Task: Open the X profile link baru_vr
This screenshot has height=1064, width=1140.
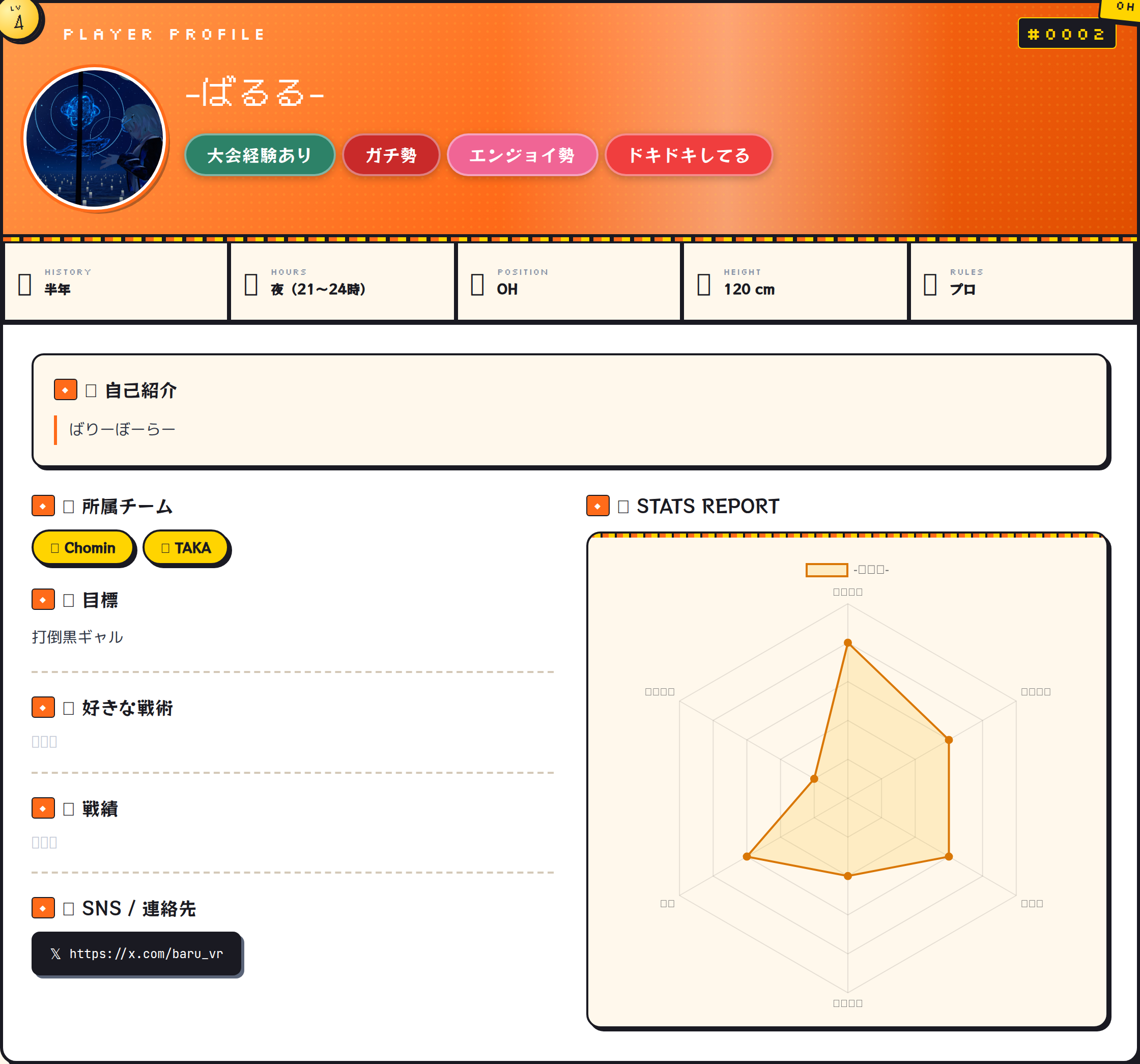Action: pyautogui.click(x=136, y=954)
